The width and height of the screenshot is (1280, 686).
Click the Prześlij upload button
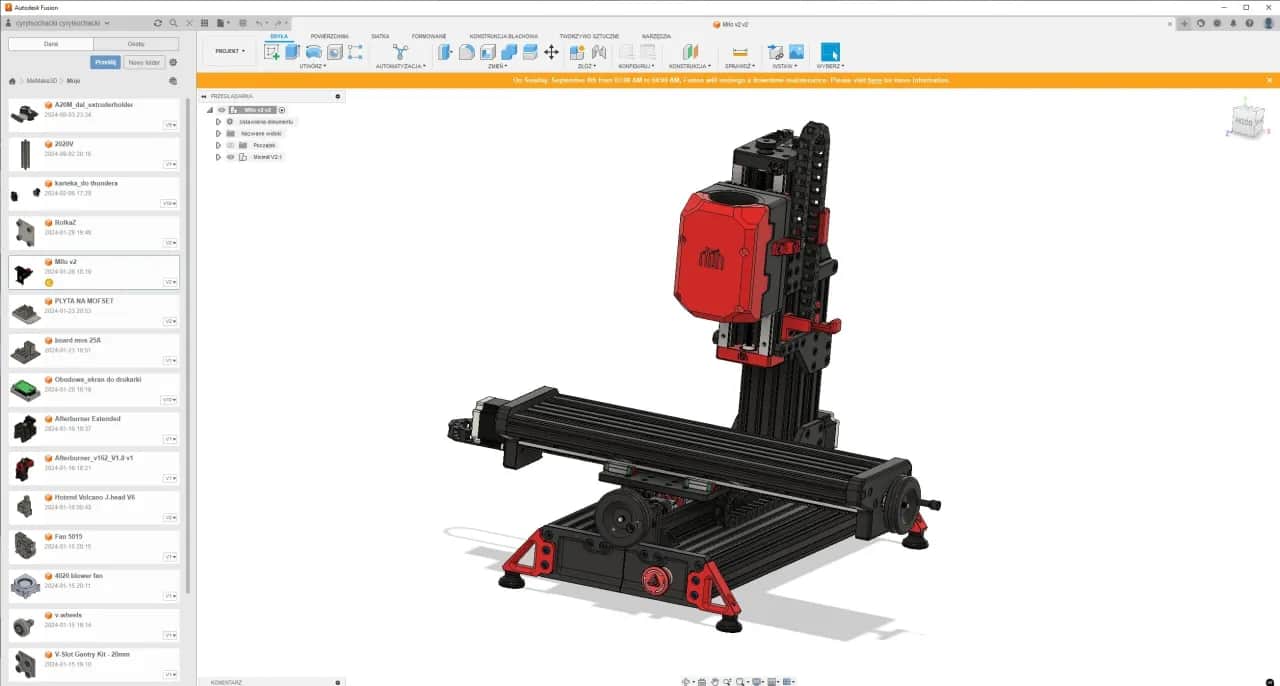pos(105,62)
